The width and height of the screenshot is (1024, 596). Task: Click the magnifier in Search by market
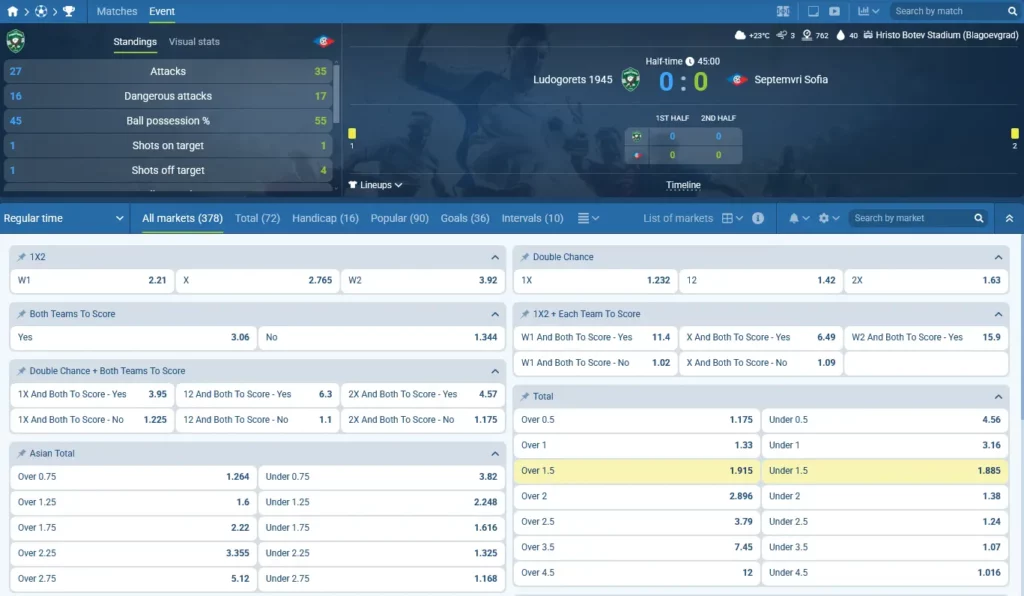point(979,218)
